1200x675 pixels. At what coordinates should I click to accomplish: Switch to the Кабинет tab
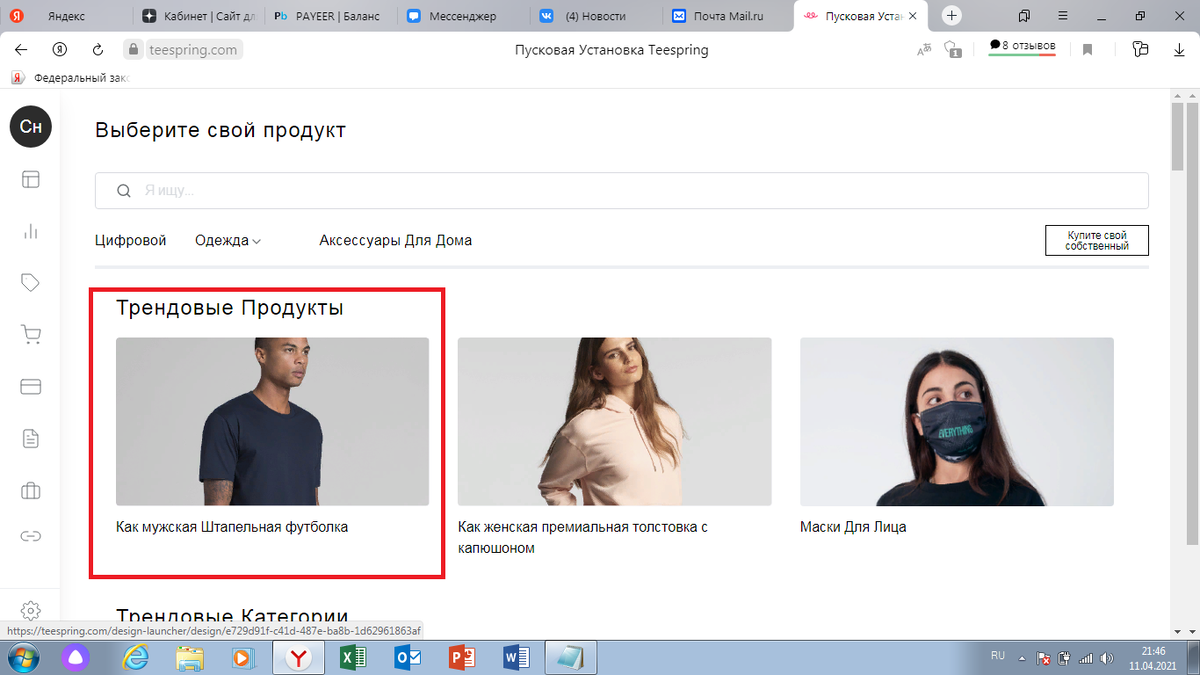pos(197,16)
